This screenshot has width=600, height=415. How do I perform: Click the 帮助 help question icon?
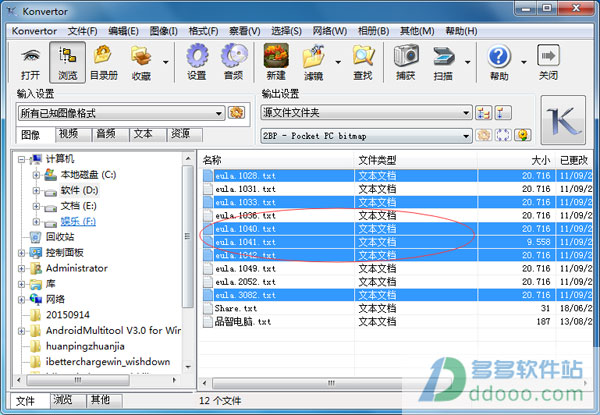499,56
